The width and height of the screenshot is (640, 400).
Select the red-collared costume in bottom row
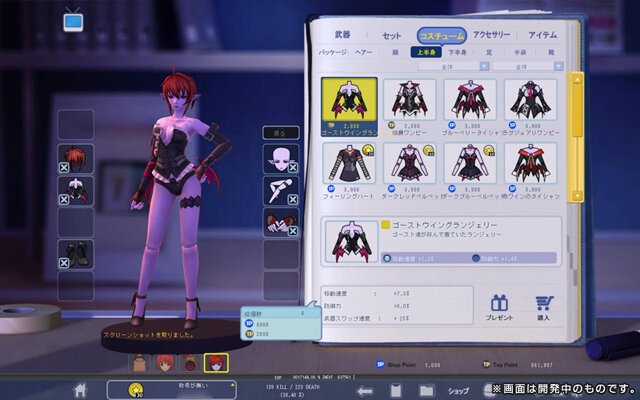(x=531, y=163)
